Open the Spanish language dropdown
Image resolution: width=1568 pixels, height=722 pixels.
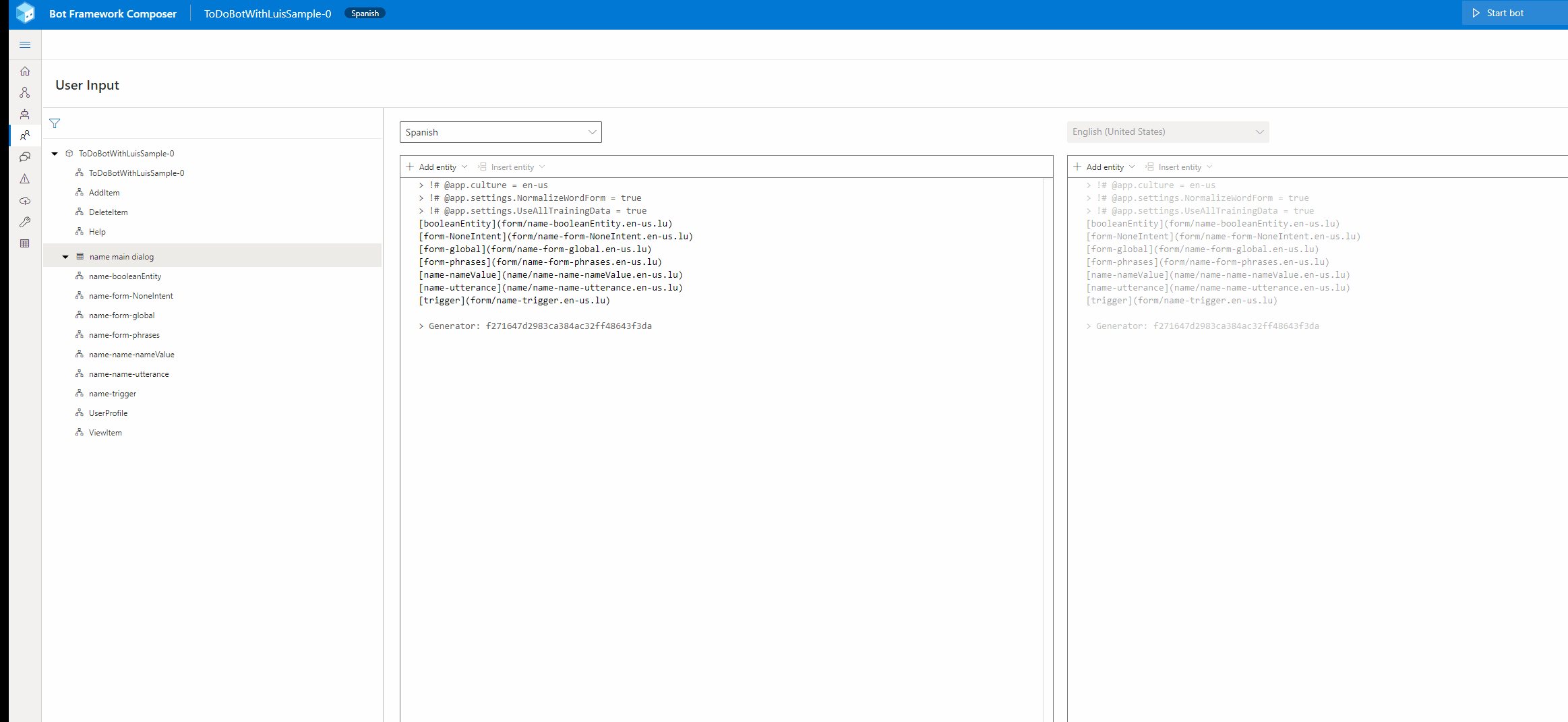tap(500, 132)
